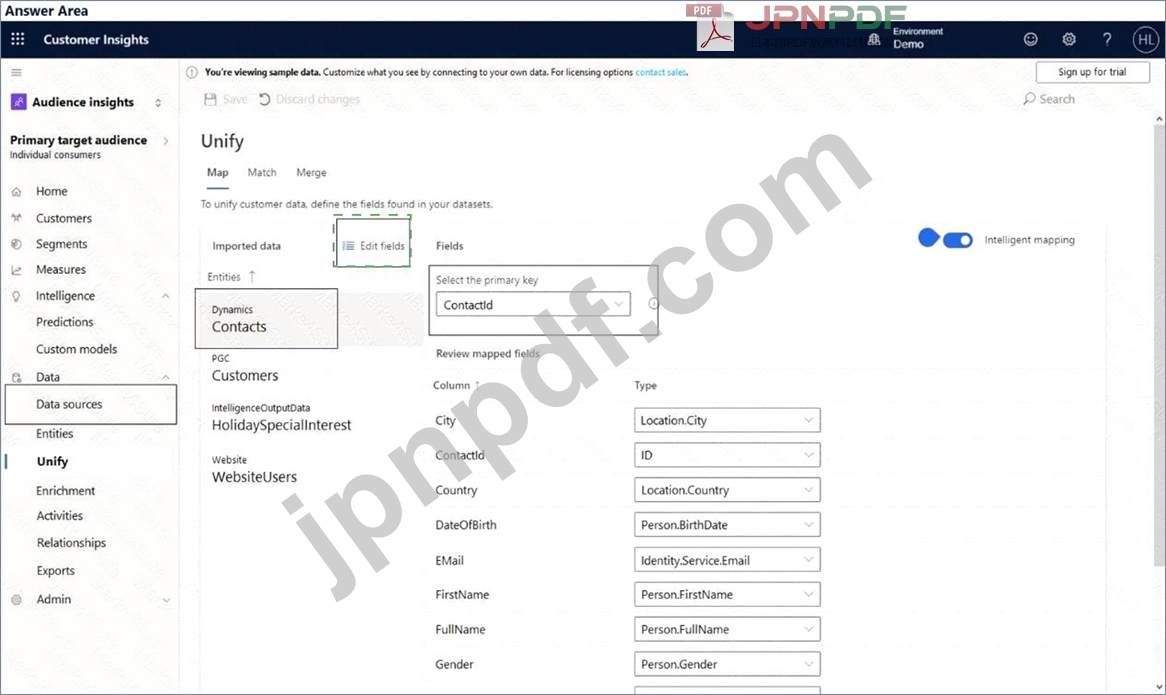This screenshot has height=695, width=1166.
Task: Open the DateOfBirth type dropdown
Action: click(727, 525)
